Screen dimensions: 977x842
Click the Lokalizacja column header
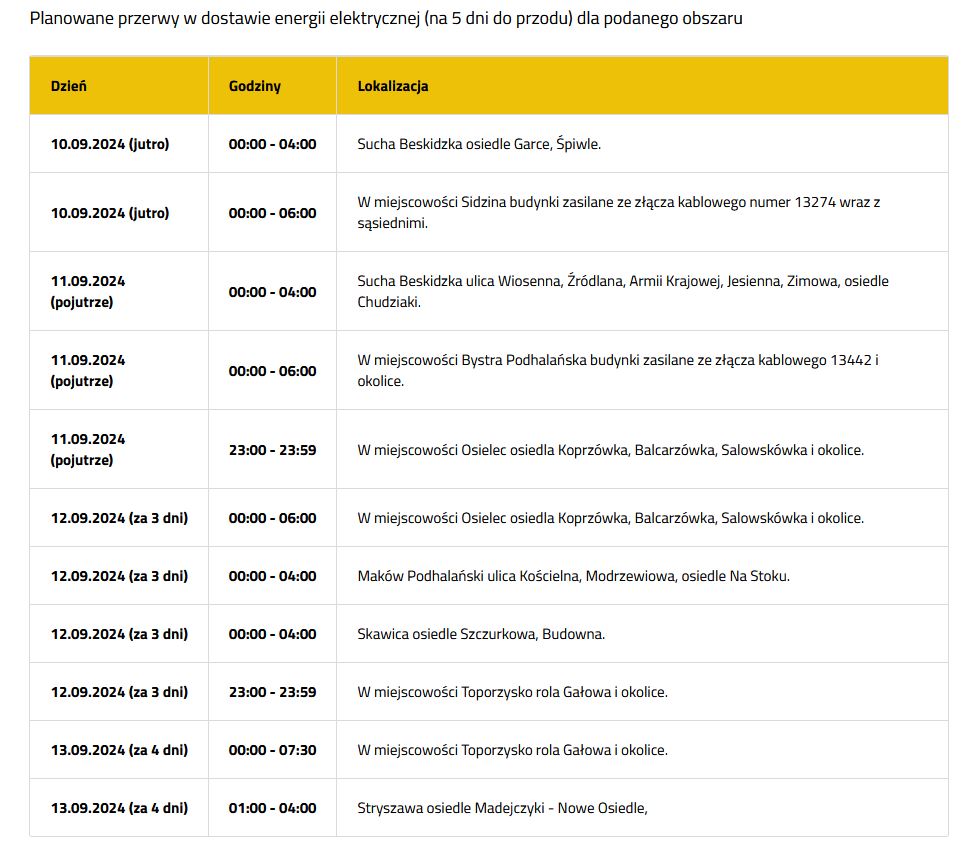pos(393,86)
